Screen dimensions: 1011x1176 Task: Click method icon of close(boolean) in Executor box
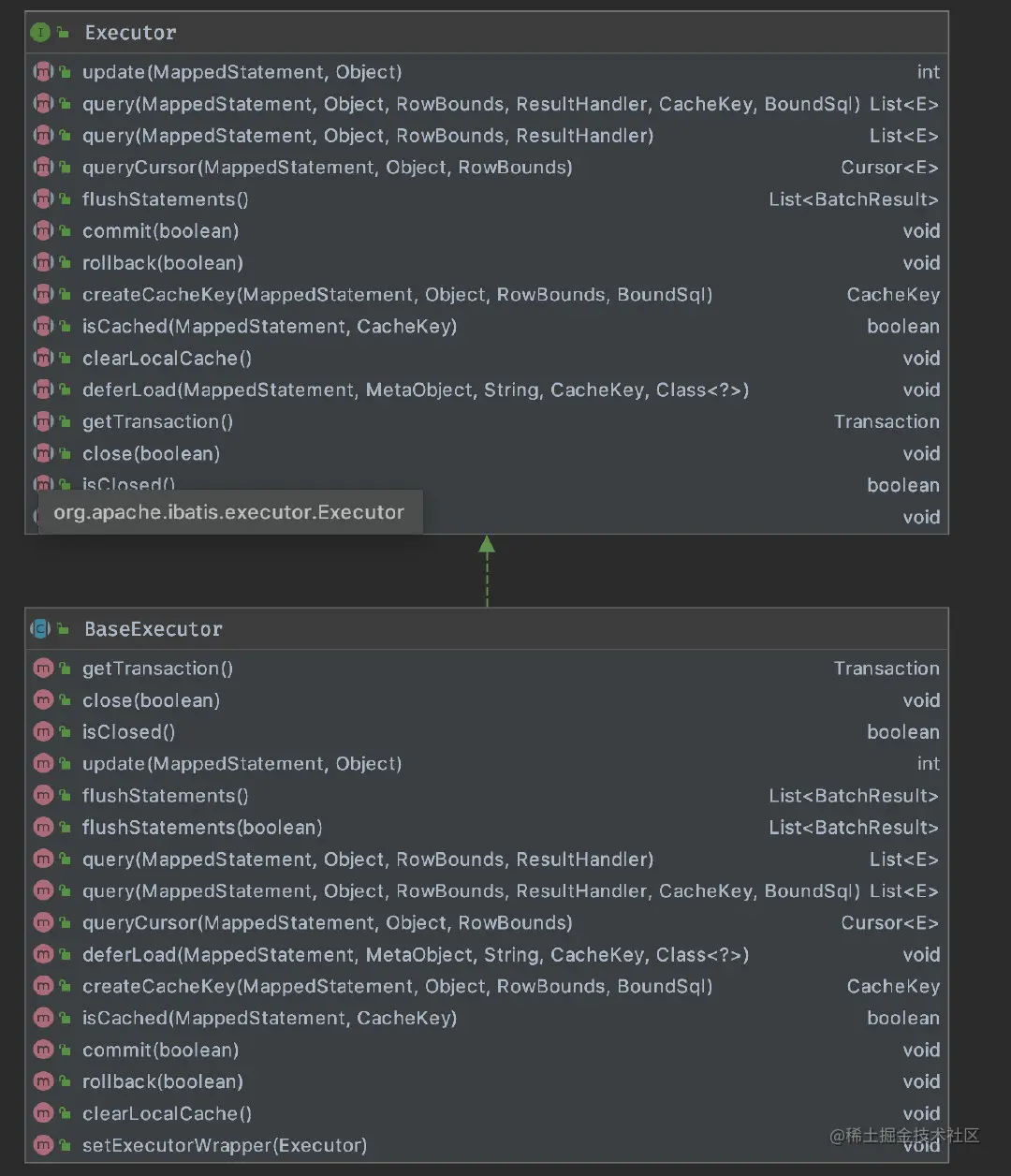tap(43, 454)
